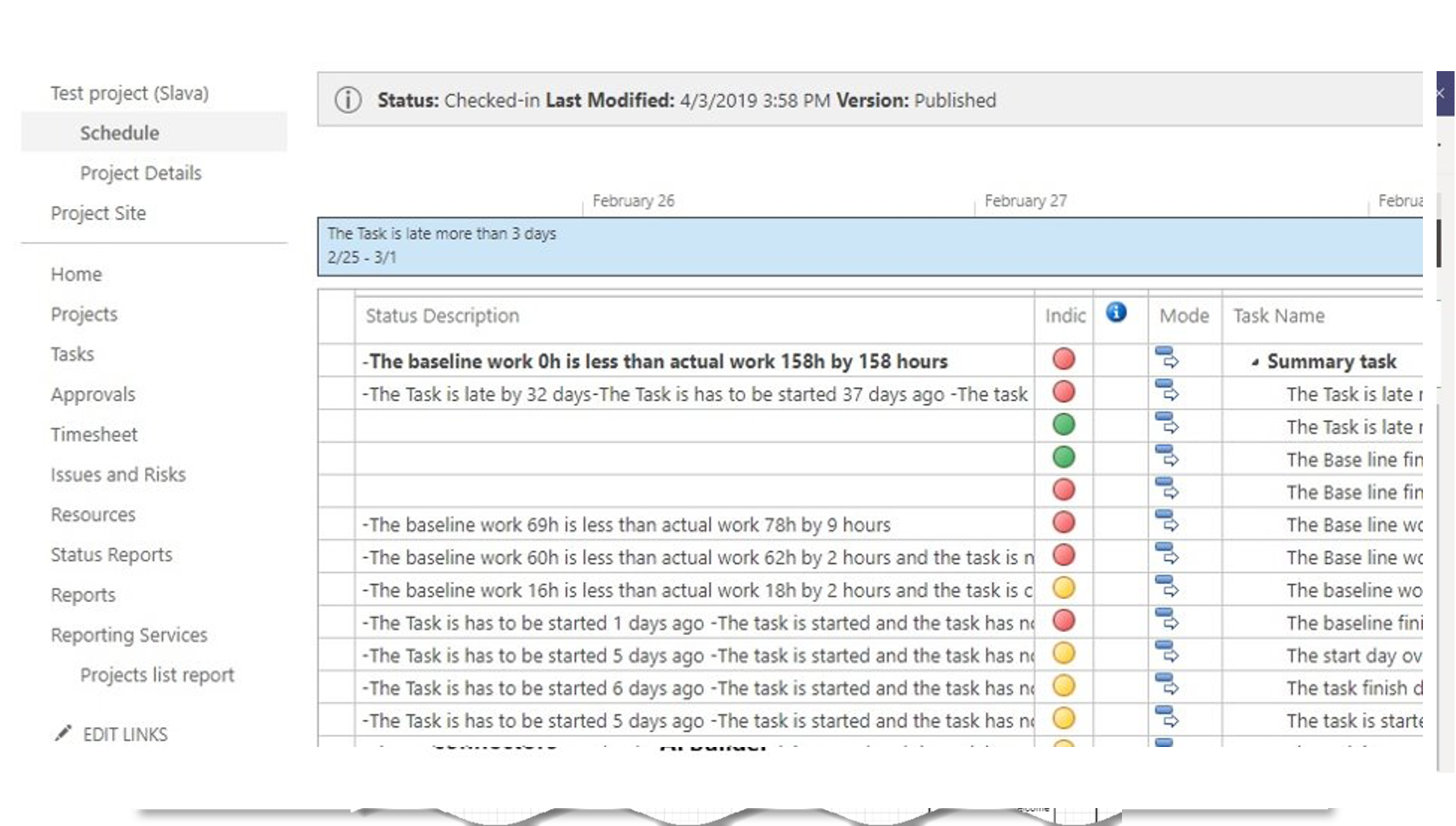
Task: Click the Task Name column header
Action: (x=1279, y=316)
